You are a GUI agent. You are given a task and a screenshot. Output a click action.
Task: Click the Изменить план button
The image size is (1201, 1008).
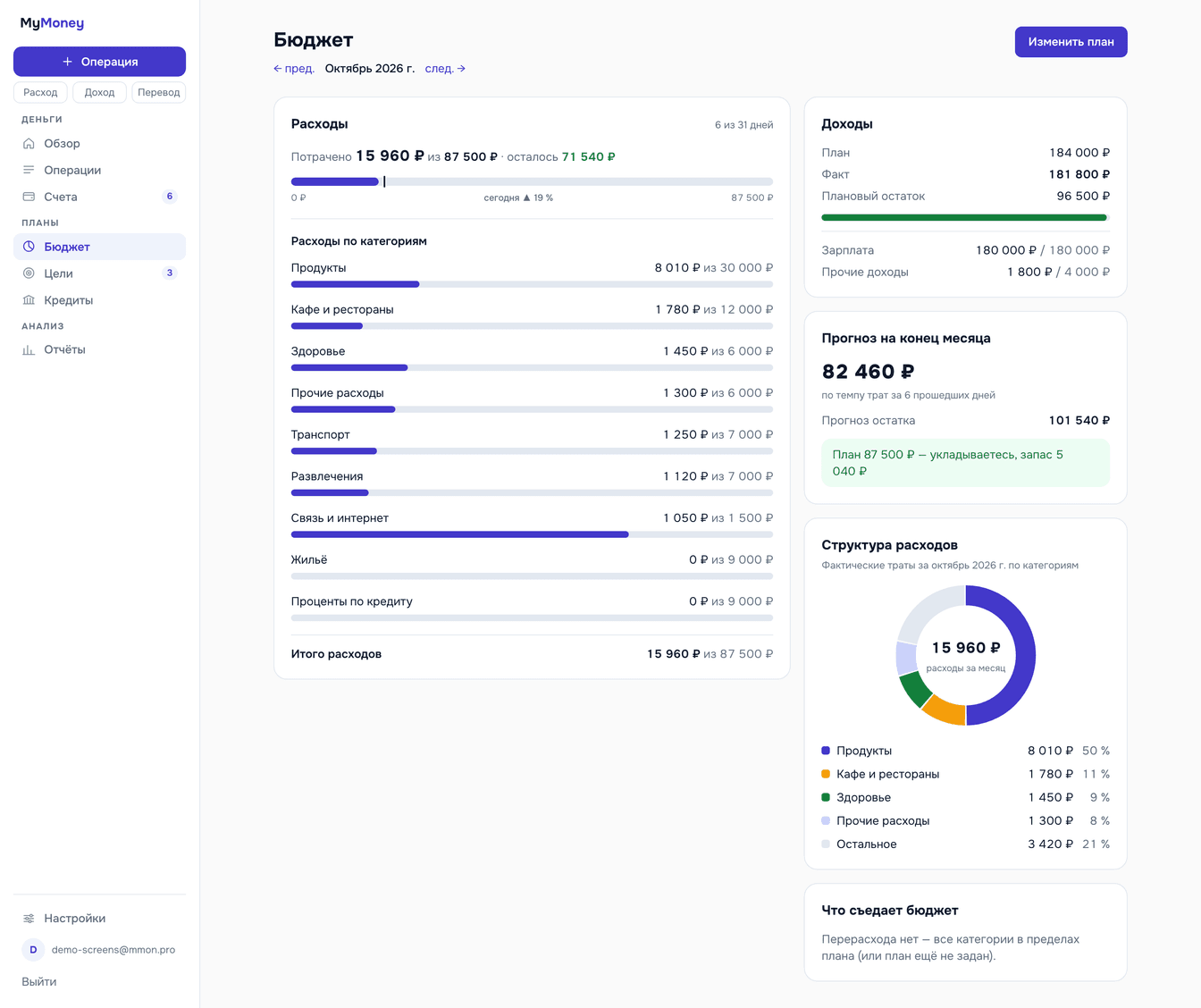pyautogui.click(x=1071, y=42)
